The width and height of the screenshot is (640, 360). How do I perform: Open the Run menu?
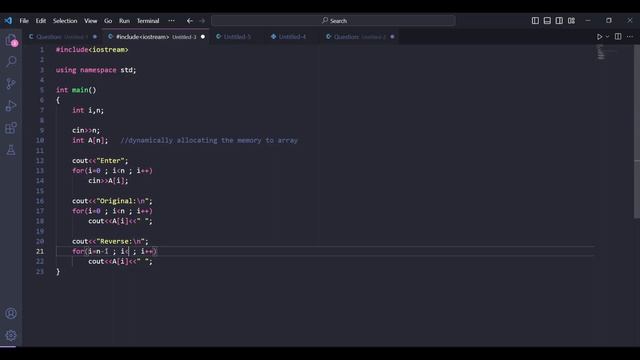click(x=124, y=21)
